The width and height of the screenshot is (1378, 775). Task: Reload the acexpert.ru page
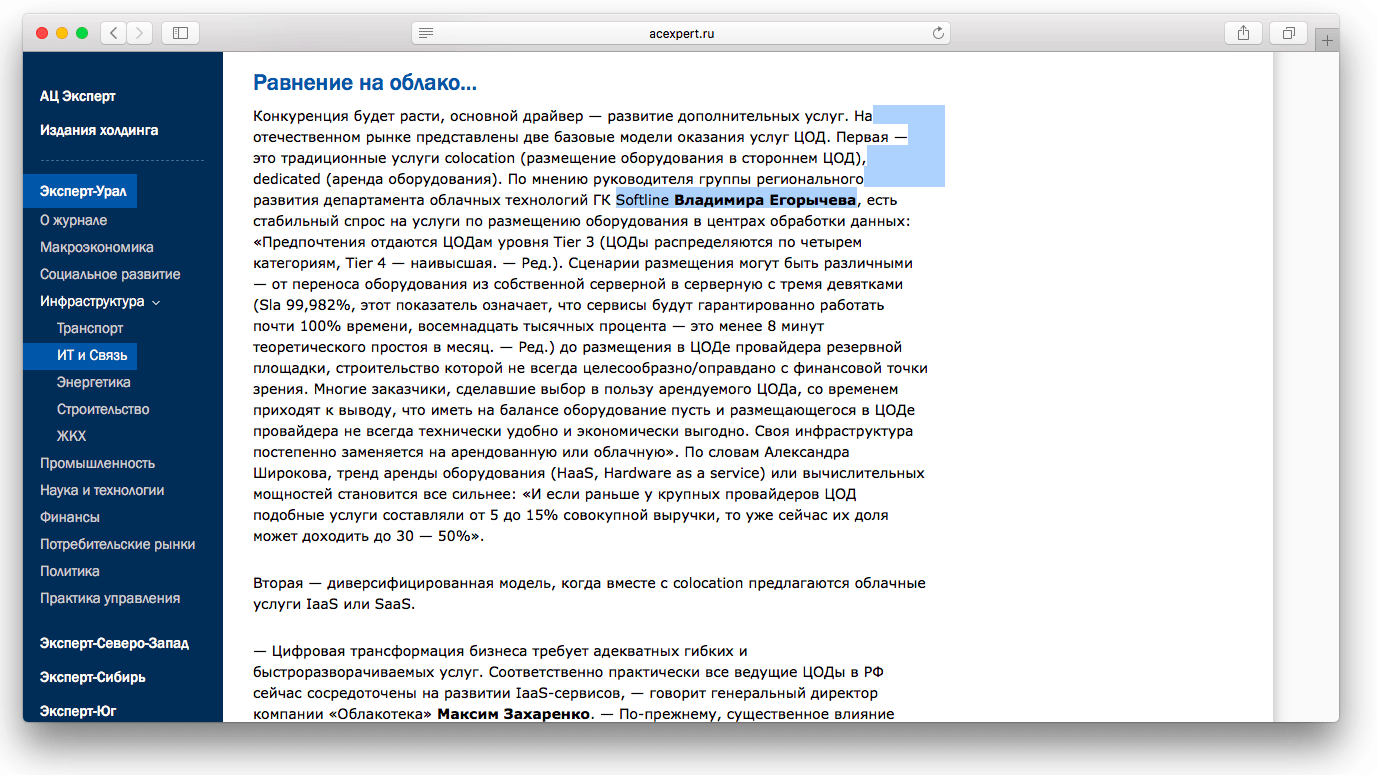[x=938, y=33]
